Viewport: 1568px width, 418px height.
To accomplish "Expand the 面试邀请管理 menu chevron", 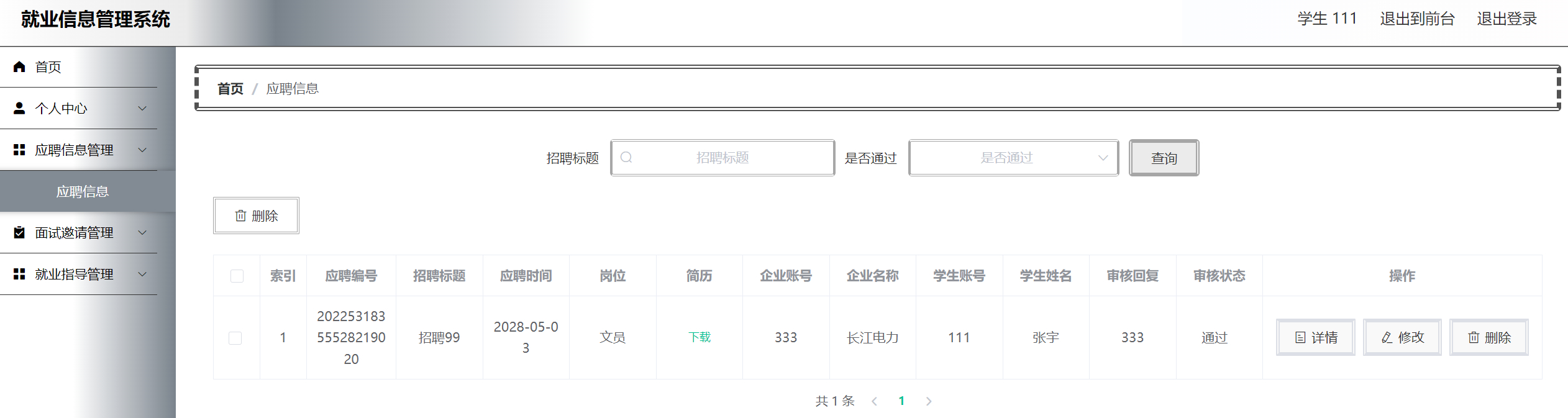I will (142, 232).
